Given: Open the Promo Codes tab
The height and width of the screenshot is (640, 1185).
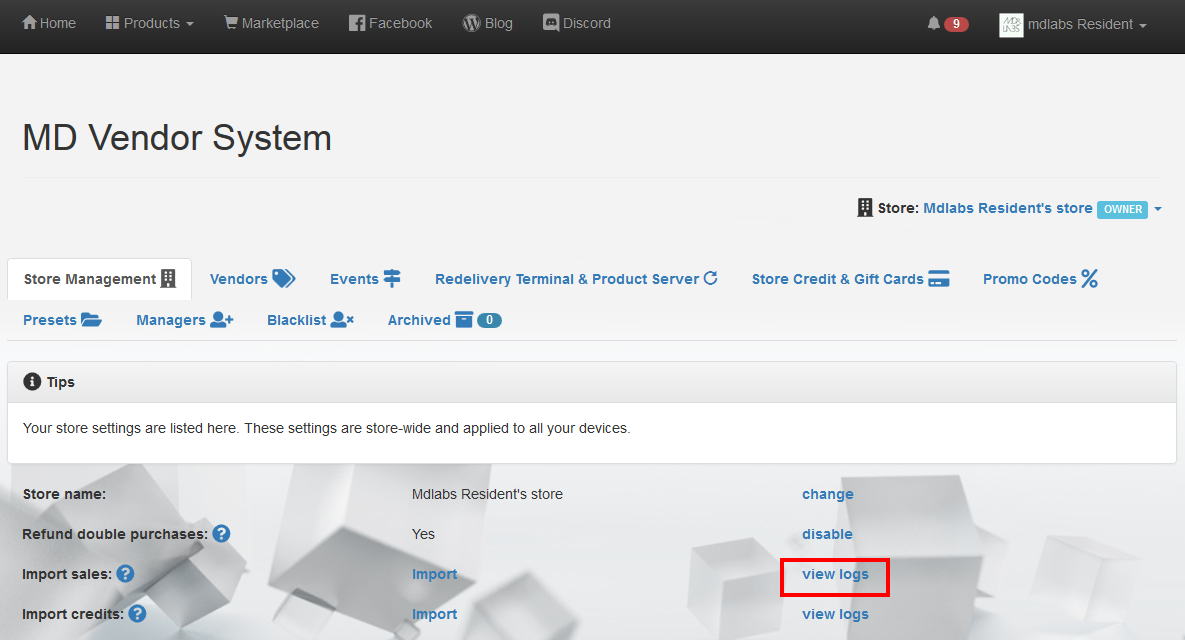Looking at the screenshot, I should 1040,279.
